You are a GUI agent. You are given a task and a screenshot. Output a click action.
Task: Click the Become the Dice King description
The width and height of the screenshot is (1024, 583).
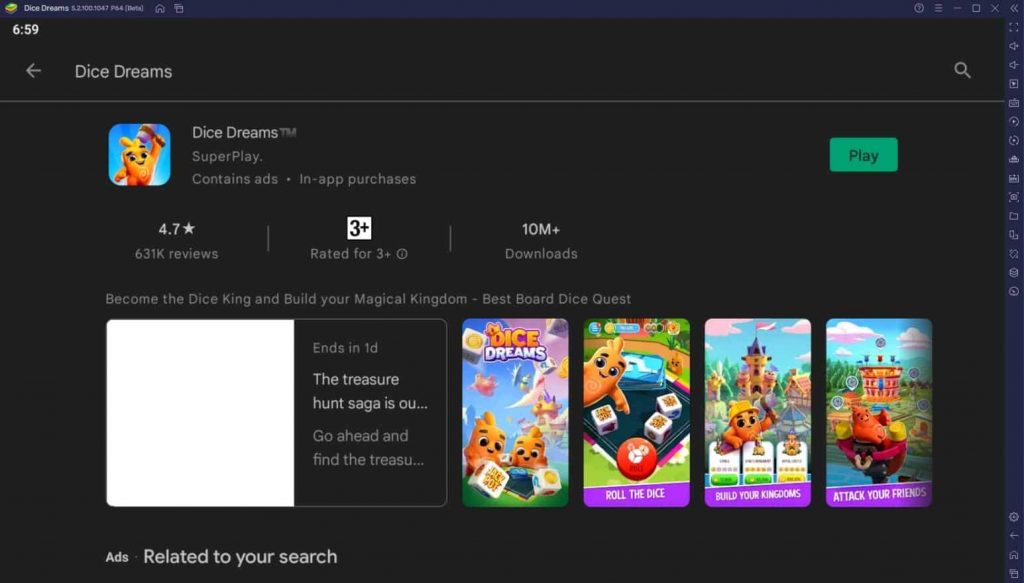[x=368, y=299]
